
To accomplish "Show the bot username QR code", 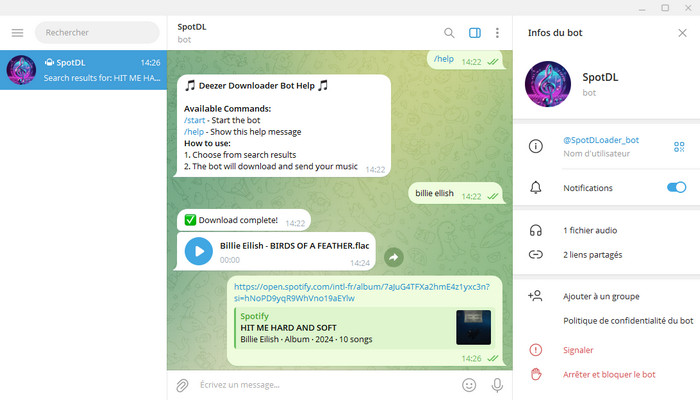I will tap(679, 147).
